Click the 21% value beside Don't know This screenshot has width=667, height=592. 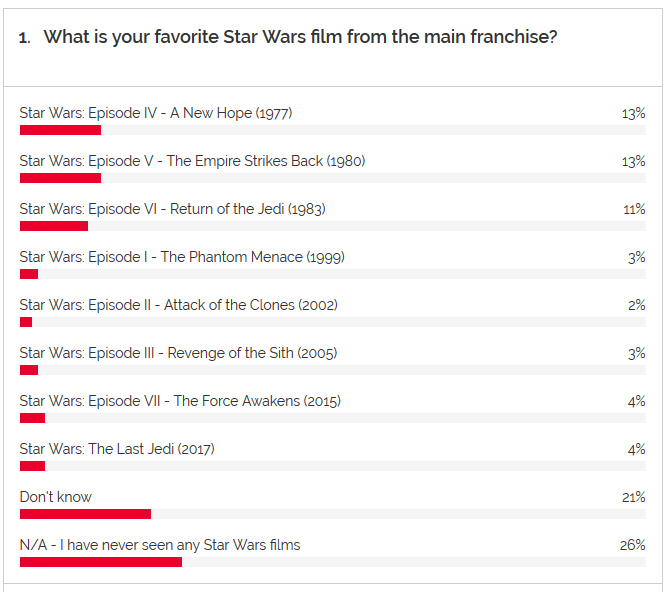634,497
